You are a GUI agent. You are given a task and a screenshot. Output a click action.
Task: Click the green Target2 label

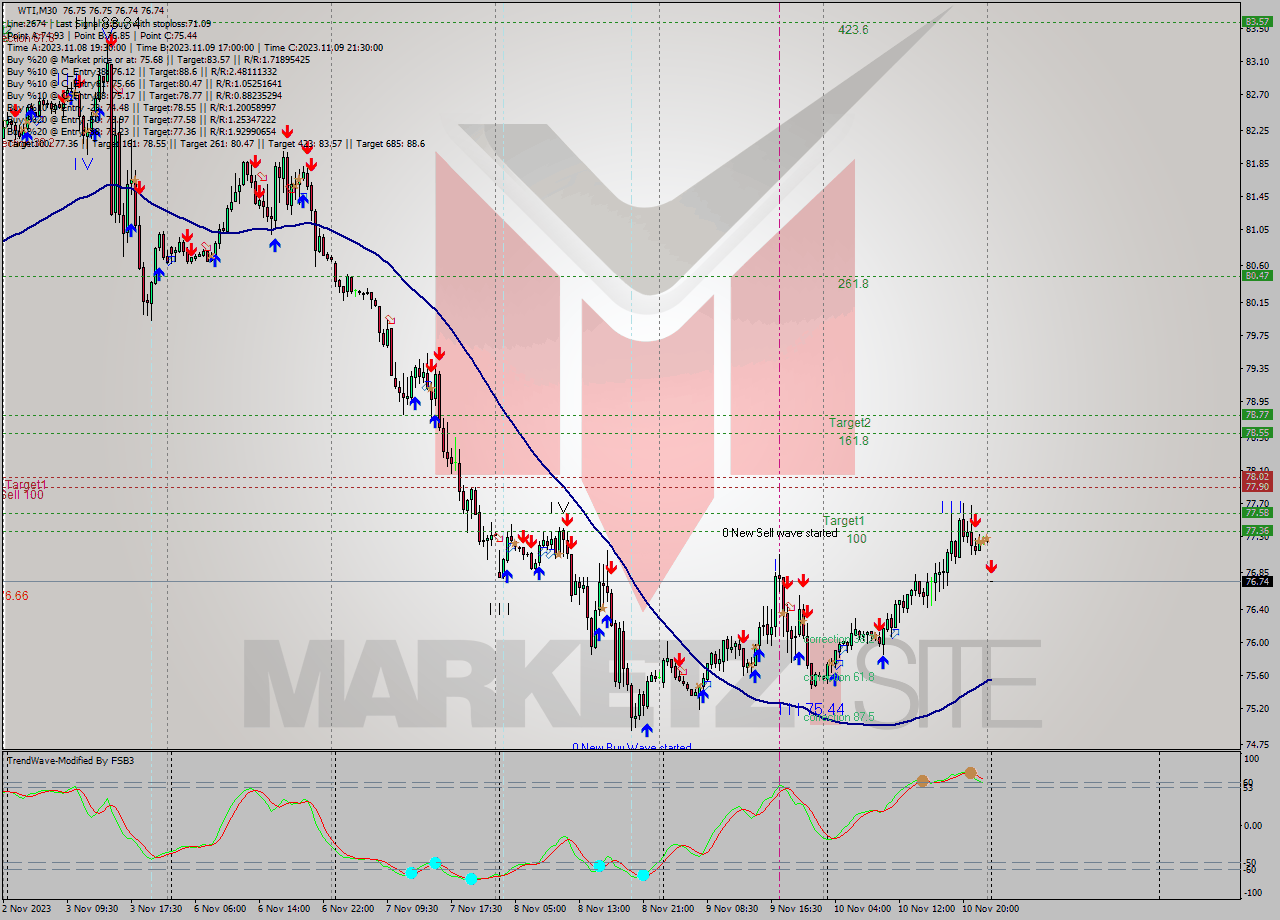(x=849, y=423)
